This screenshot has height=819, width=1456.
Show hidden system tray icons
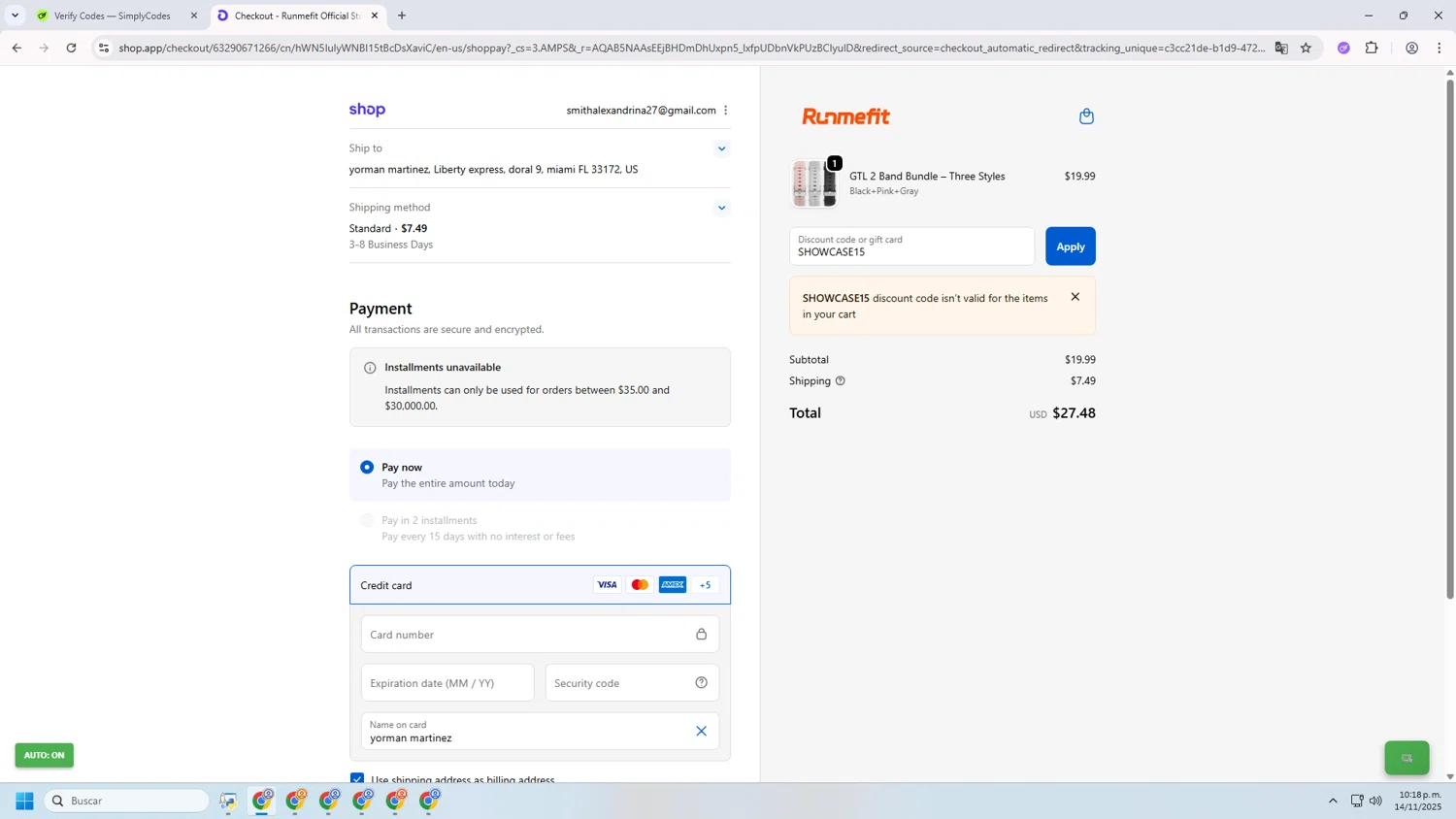point(1333,801)
